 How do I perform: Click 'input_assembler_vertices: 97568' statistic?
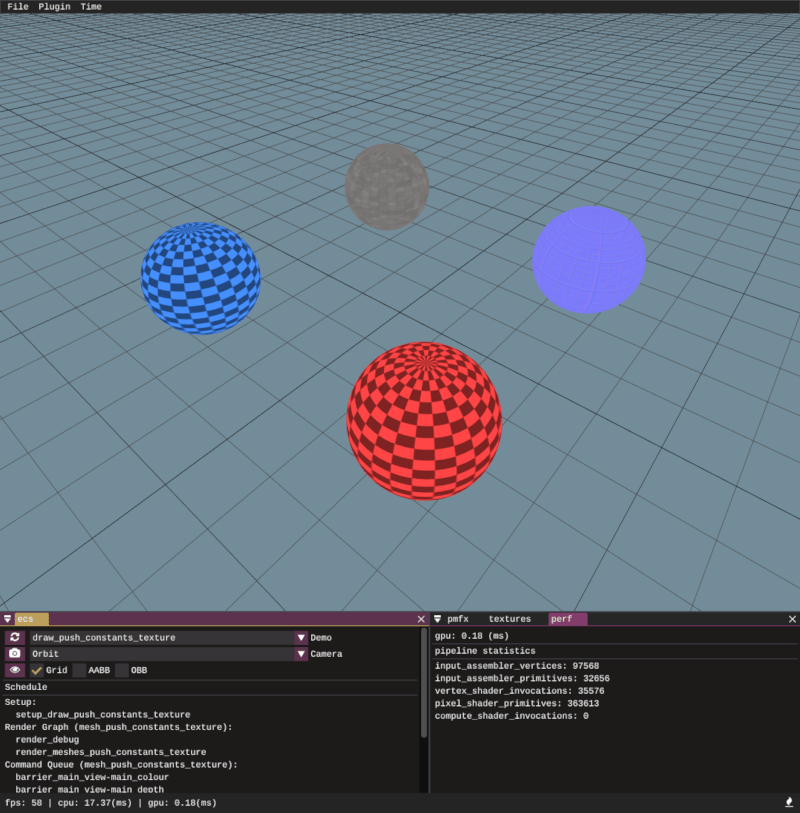tap(517, 666)
